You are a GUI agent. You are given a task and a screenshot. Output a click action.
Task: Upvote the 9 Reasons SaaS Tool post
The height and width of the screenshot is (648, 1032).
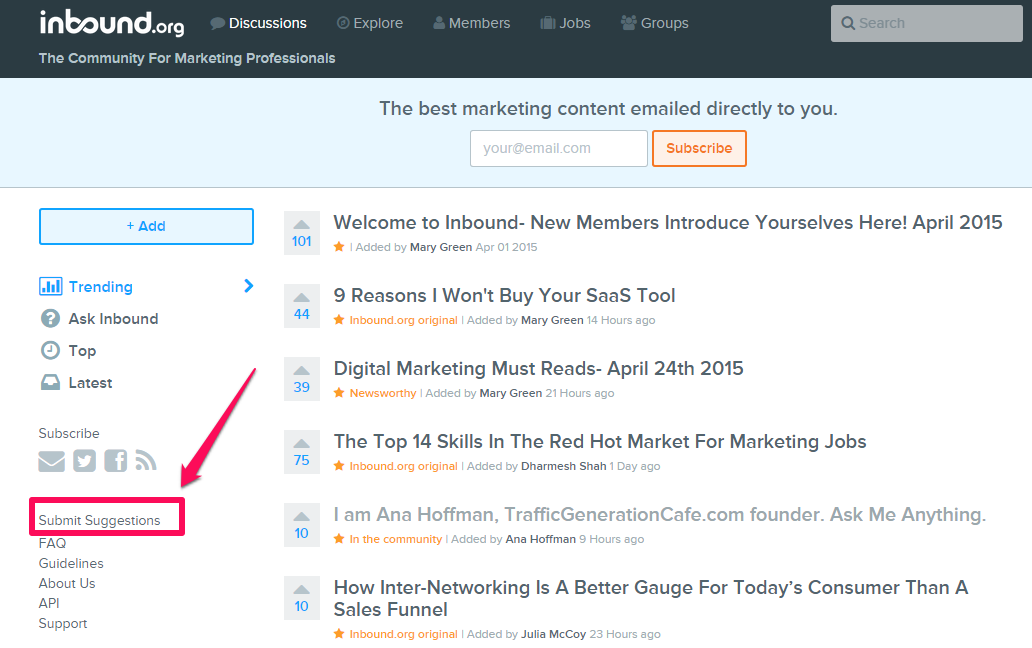(x=301, y=297)
